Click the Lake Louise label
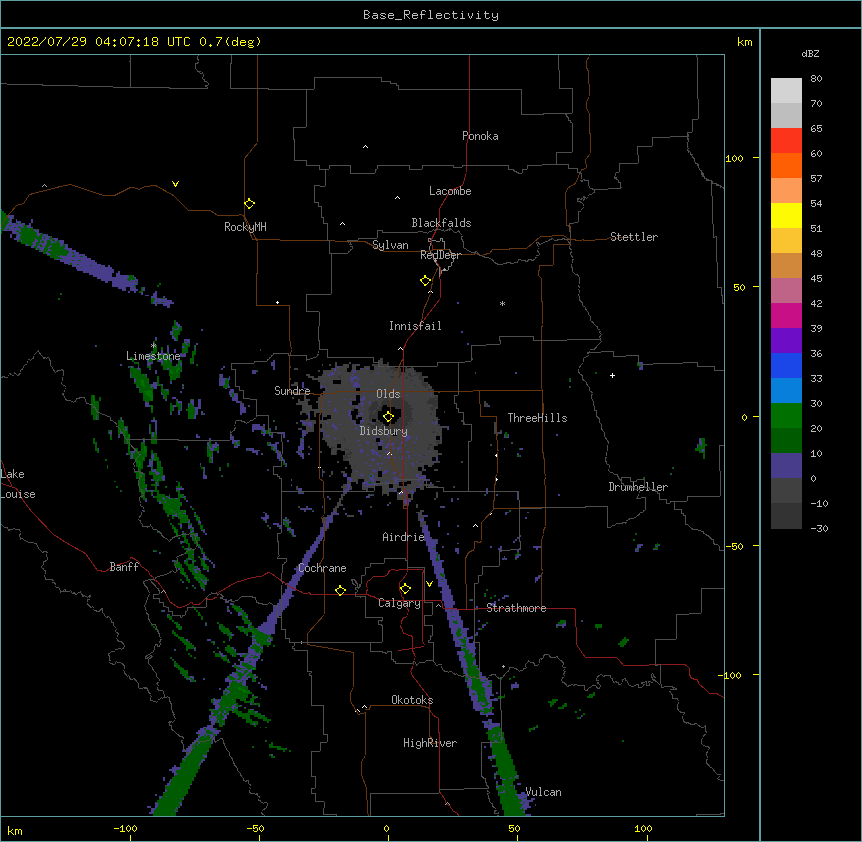 [18, 484]
